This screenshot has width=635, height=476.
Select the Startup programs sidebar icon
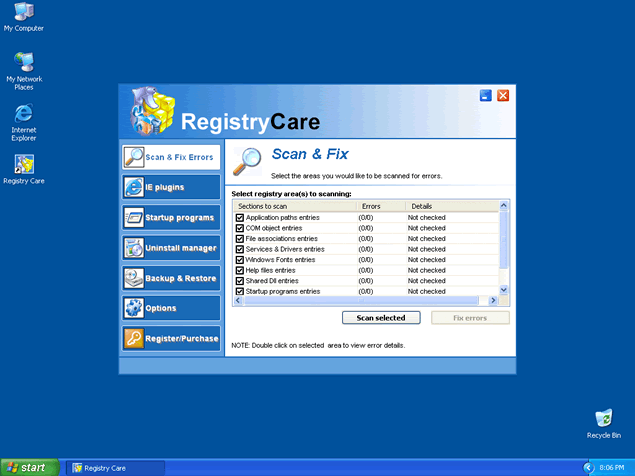pos(134,217)
